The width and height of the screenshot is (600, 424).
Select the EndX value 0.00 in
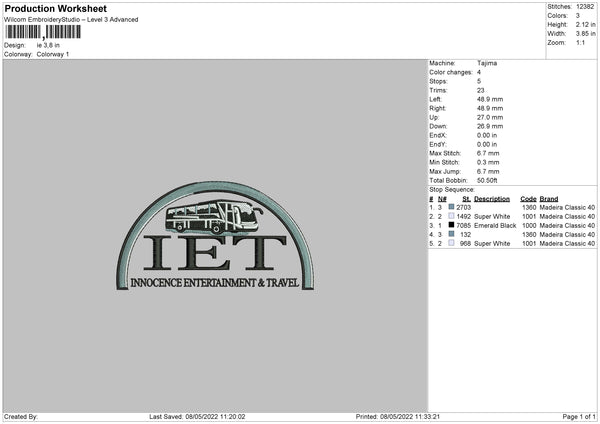pos(487,135)
